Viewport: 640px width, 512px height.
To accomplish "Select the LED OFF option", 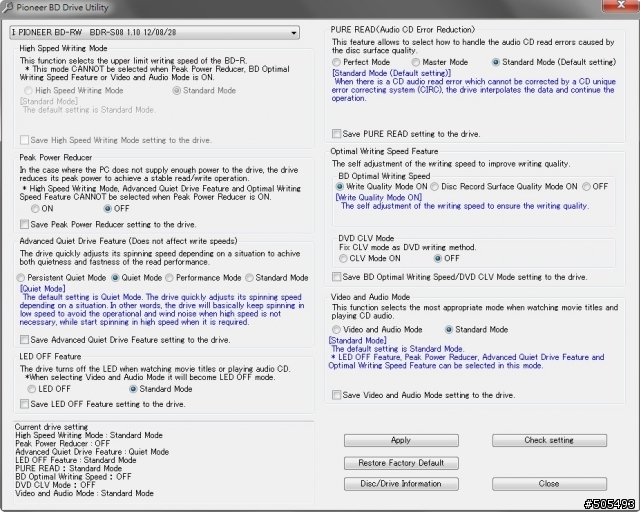I will pos(31,389).
